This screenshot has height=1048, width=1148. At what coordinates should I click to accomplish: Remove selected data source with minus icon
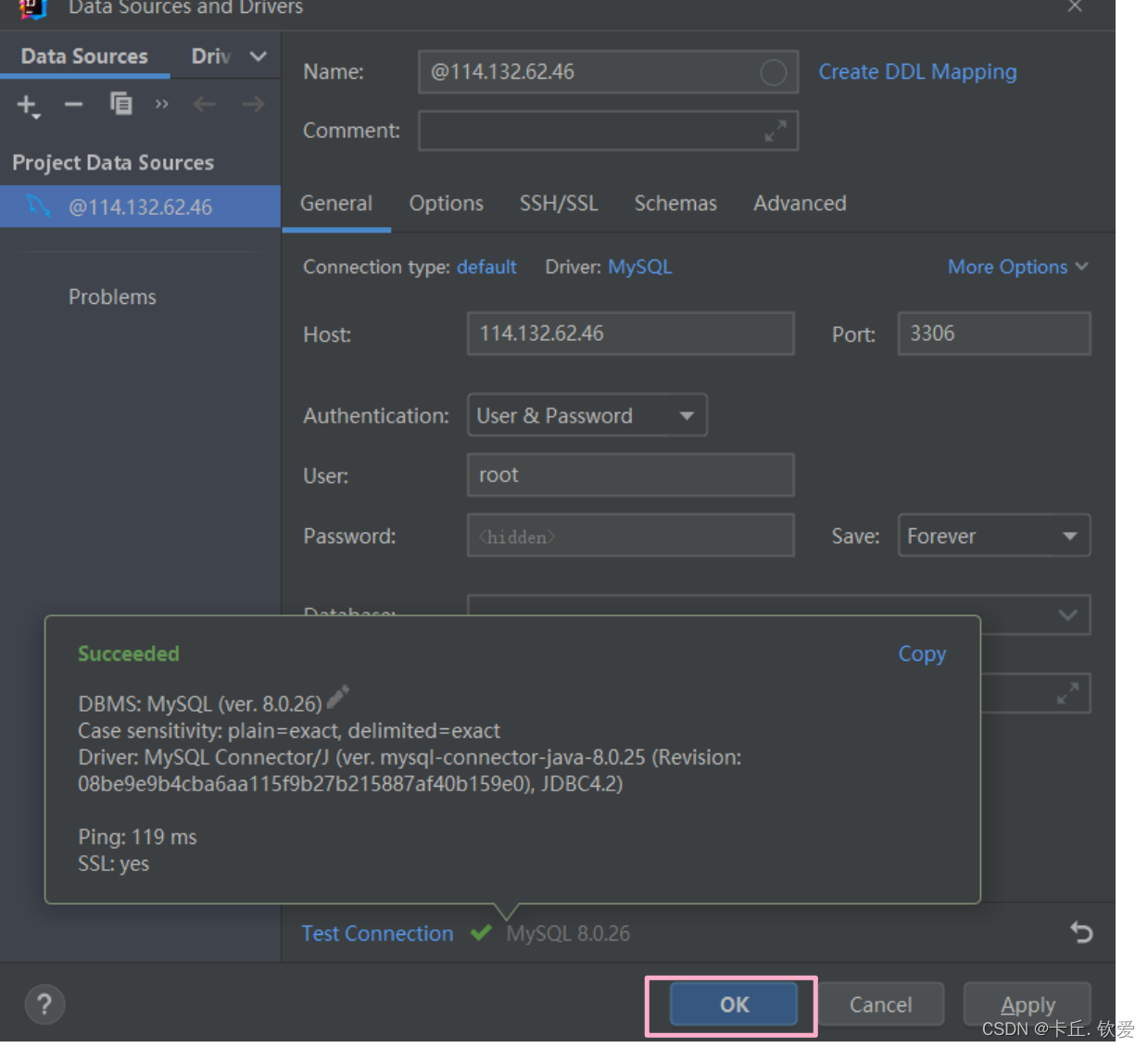73,104
